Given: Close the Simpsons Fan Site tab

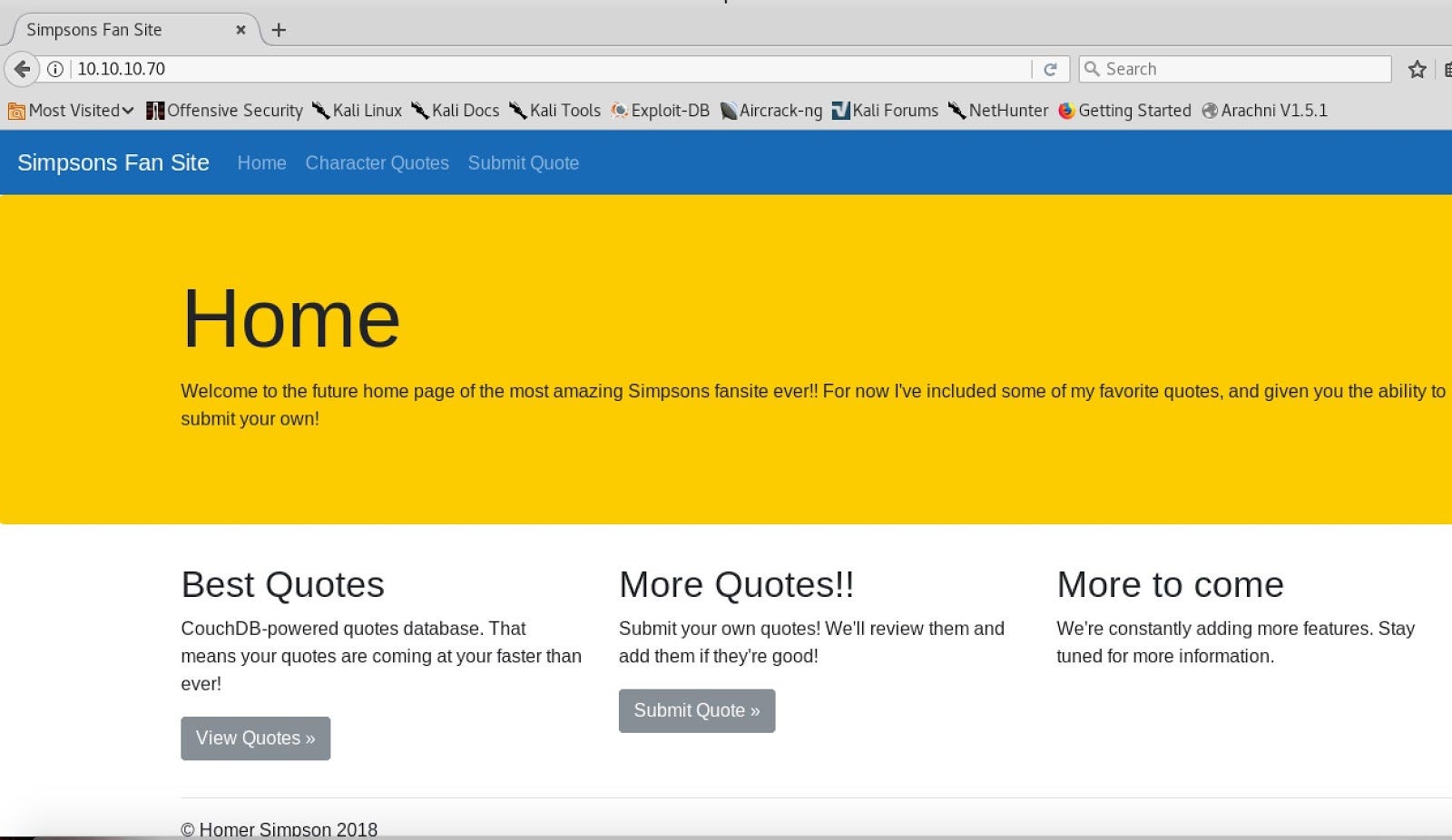Looking at the screenshot, I should pos(240,30).
